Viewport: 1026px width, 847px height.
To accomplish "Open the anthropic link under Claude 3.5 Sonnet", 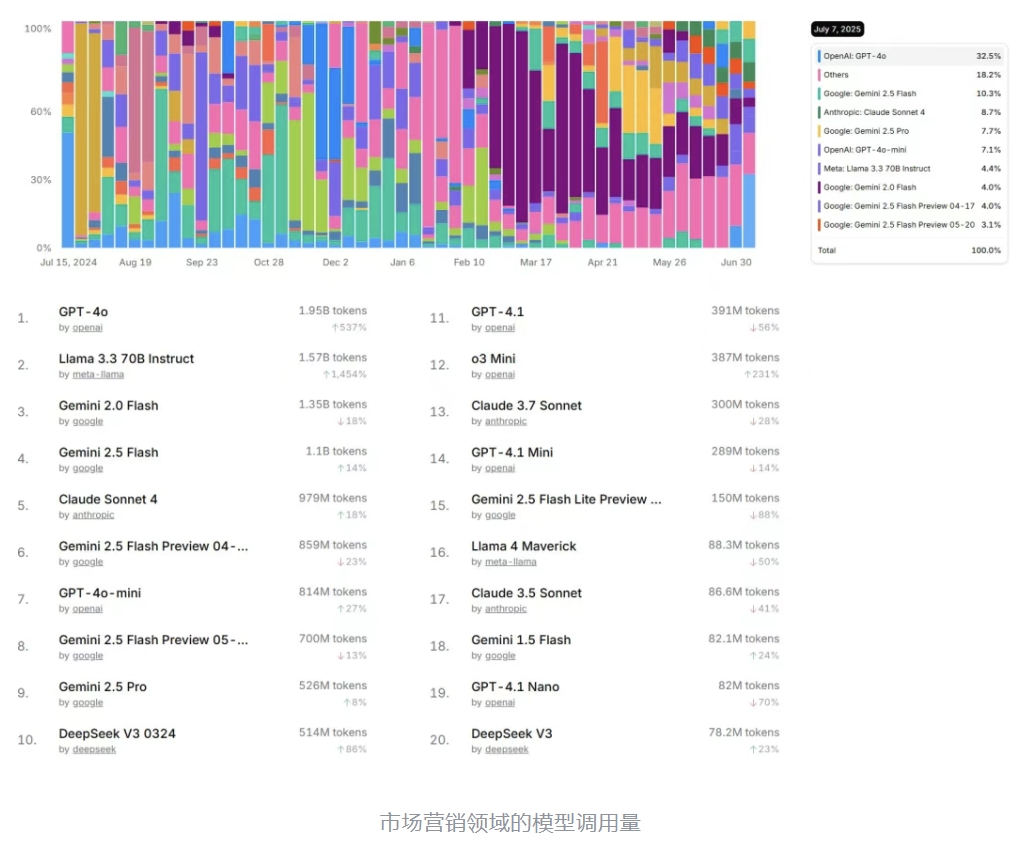I will 506,609.
